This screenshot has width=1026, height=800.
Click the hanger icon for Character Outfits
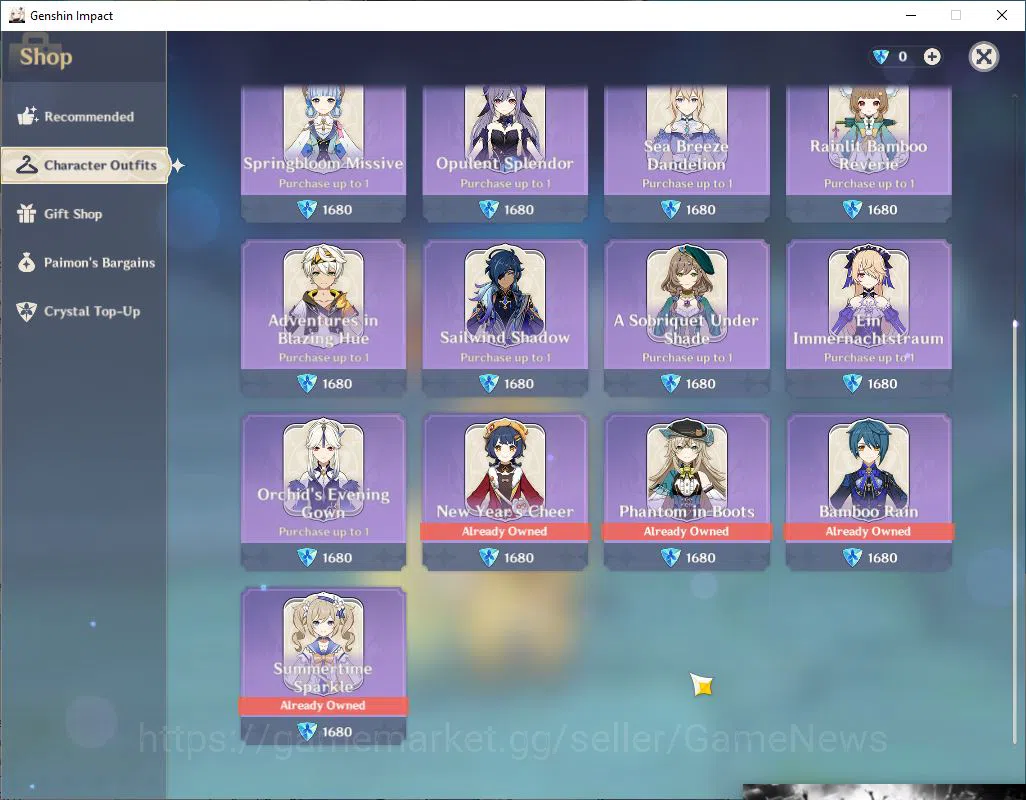27,165
